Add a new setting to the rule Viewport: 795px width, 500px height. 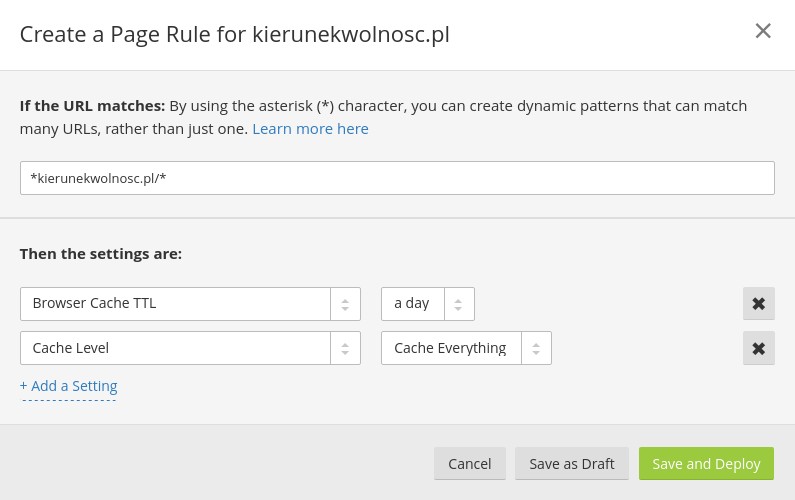click(68, 386)
